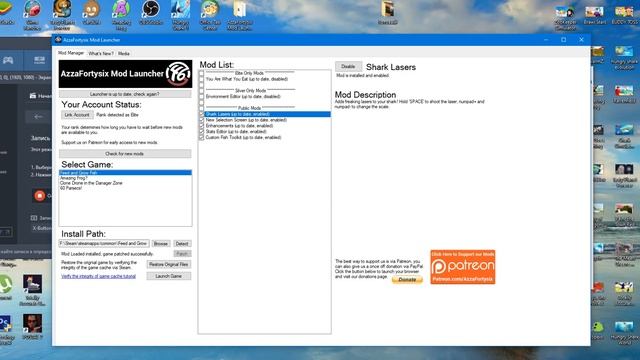Click the Browse button for install path
The height and width of the screenshot is (360, 640).
[x=161, y=244]
